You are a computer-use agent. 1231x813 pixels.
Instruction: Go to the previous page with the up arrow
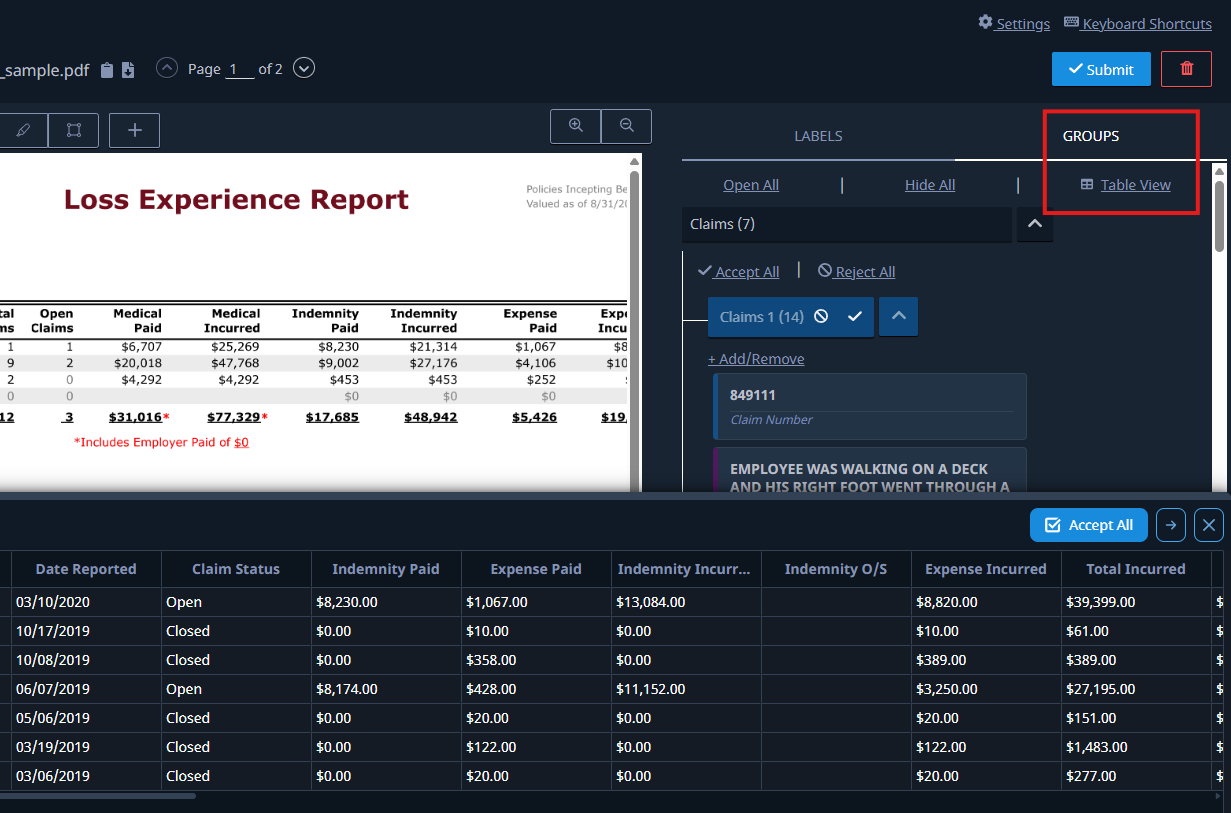click(x=167, y=68)
